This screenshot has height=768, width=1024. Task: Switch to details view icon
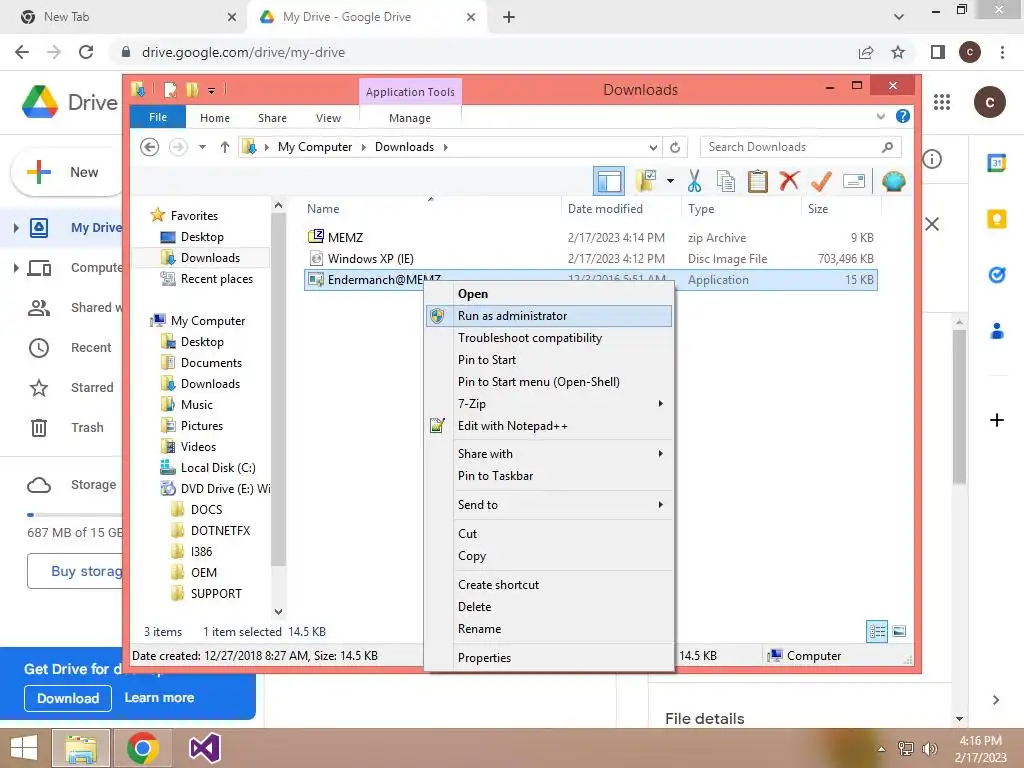pyautogui.click(x=876, y=631)
